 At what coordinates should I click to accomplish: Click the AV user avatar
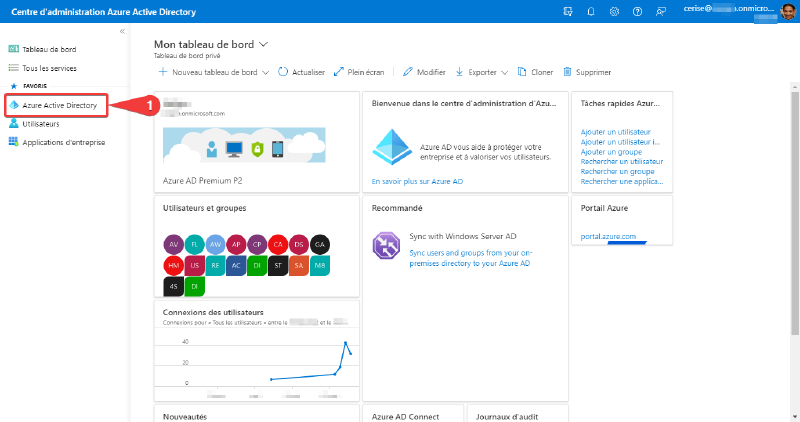(173, 244)
